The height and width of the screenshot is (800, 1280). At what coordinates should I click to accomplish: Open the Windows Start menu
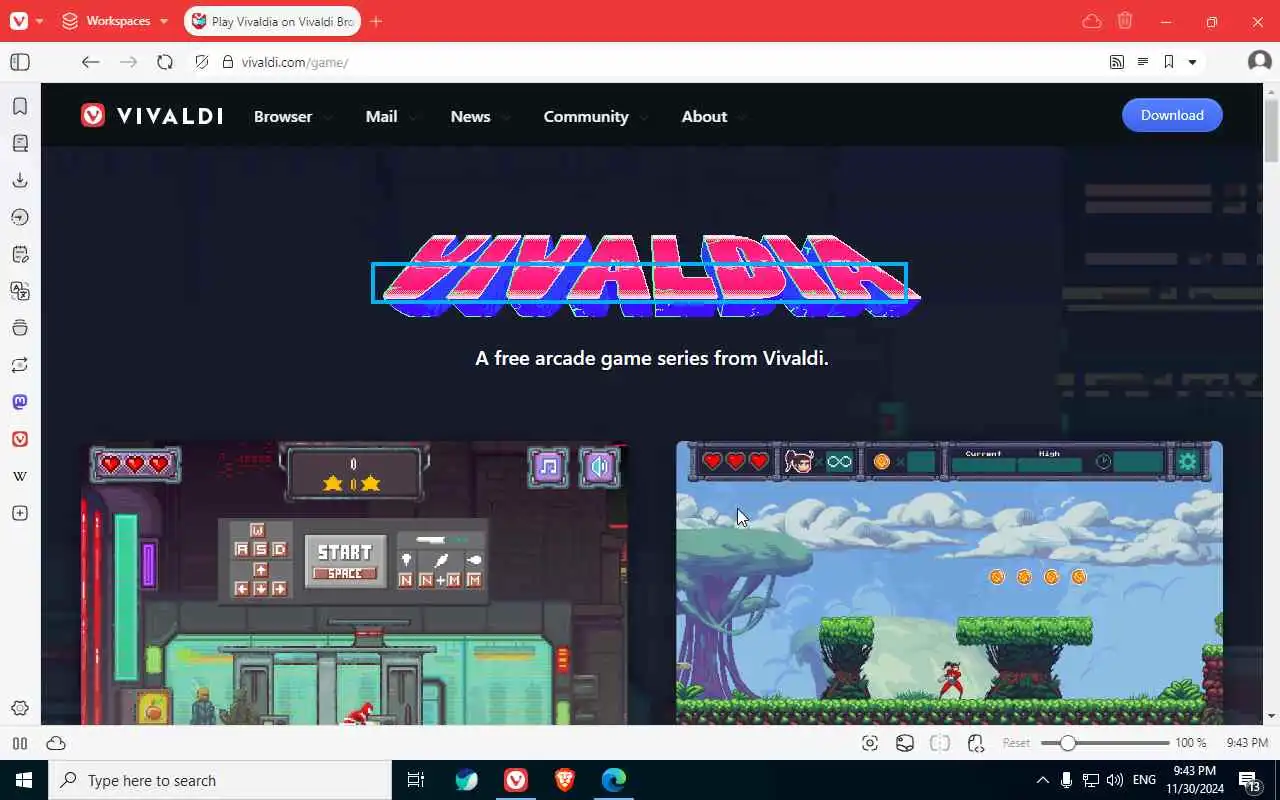click(24, 780)
